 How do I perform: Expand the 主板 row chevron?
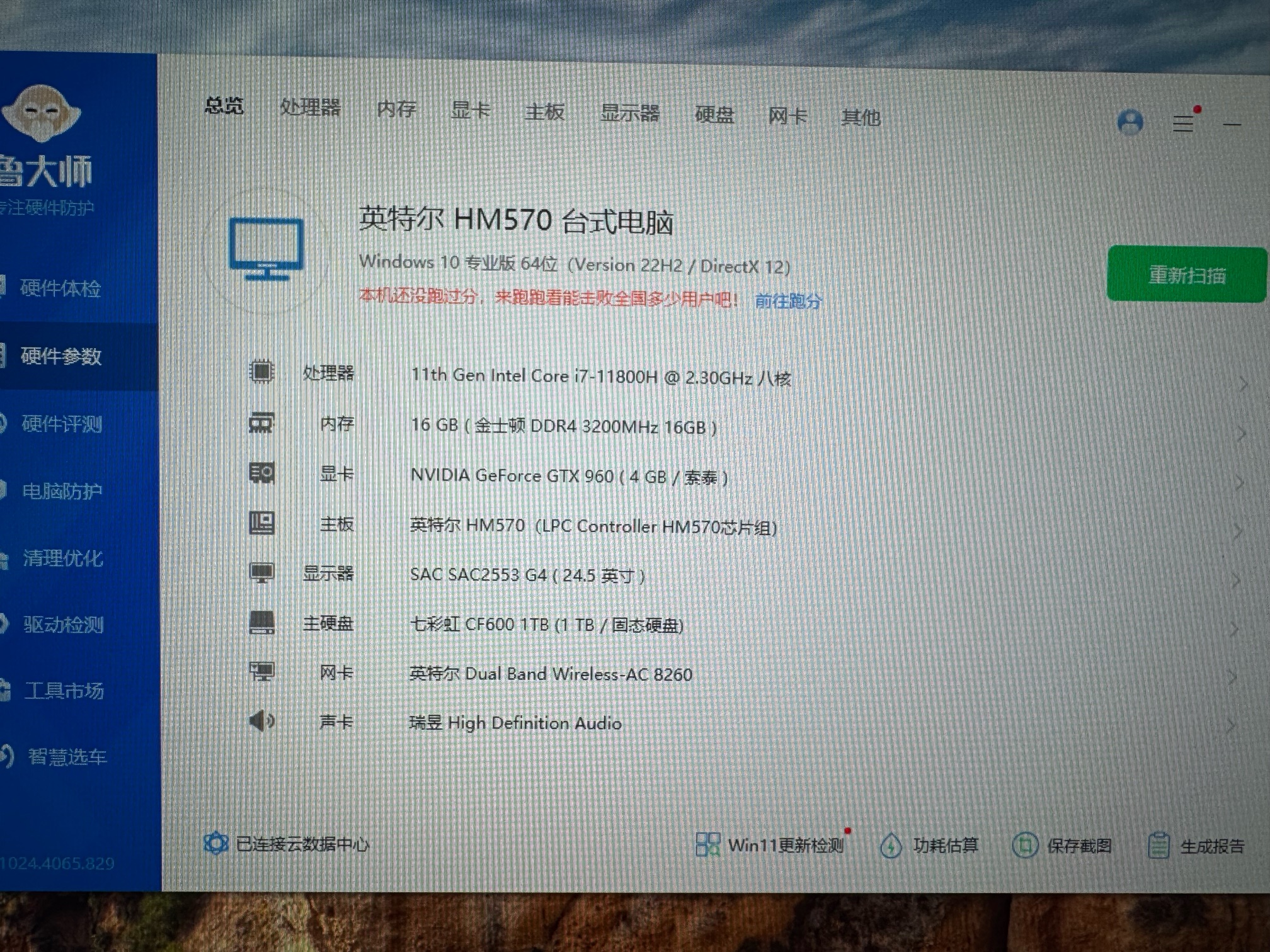[x=1237, y=532]
